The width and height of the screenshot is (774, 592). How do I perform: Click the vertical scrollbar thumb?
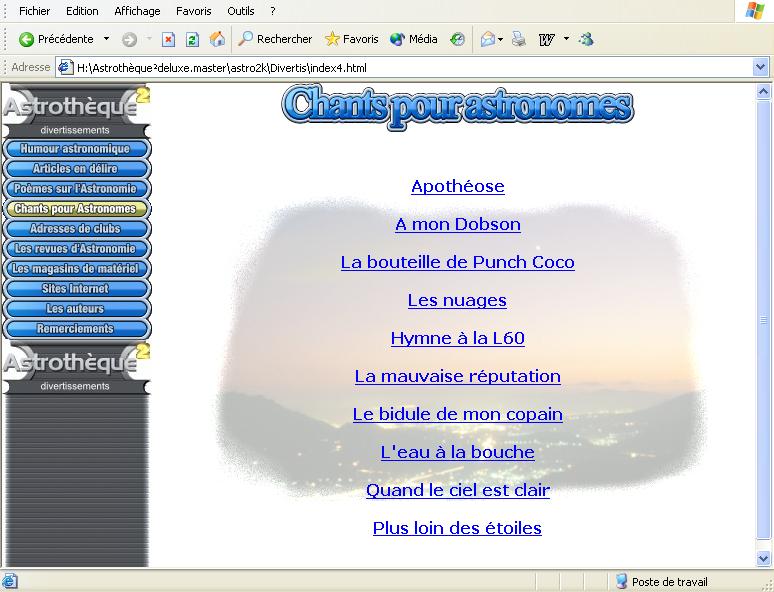tap(763, 319)
